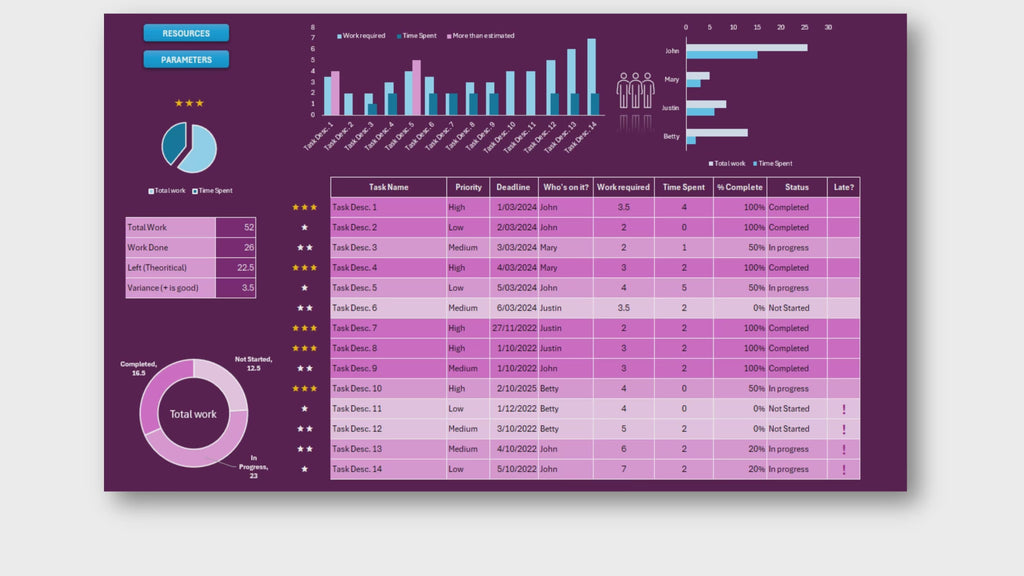Select the blue pie chart
This screenshot has width=1024, height=576.
click(189, 147)
